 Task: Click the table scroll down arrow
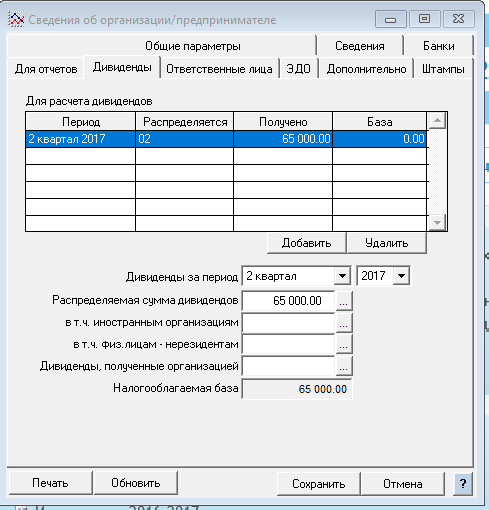pos(437,222)
